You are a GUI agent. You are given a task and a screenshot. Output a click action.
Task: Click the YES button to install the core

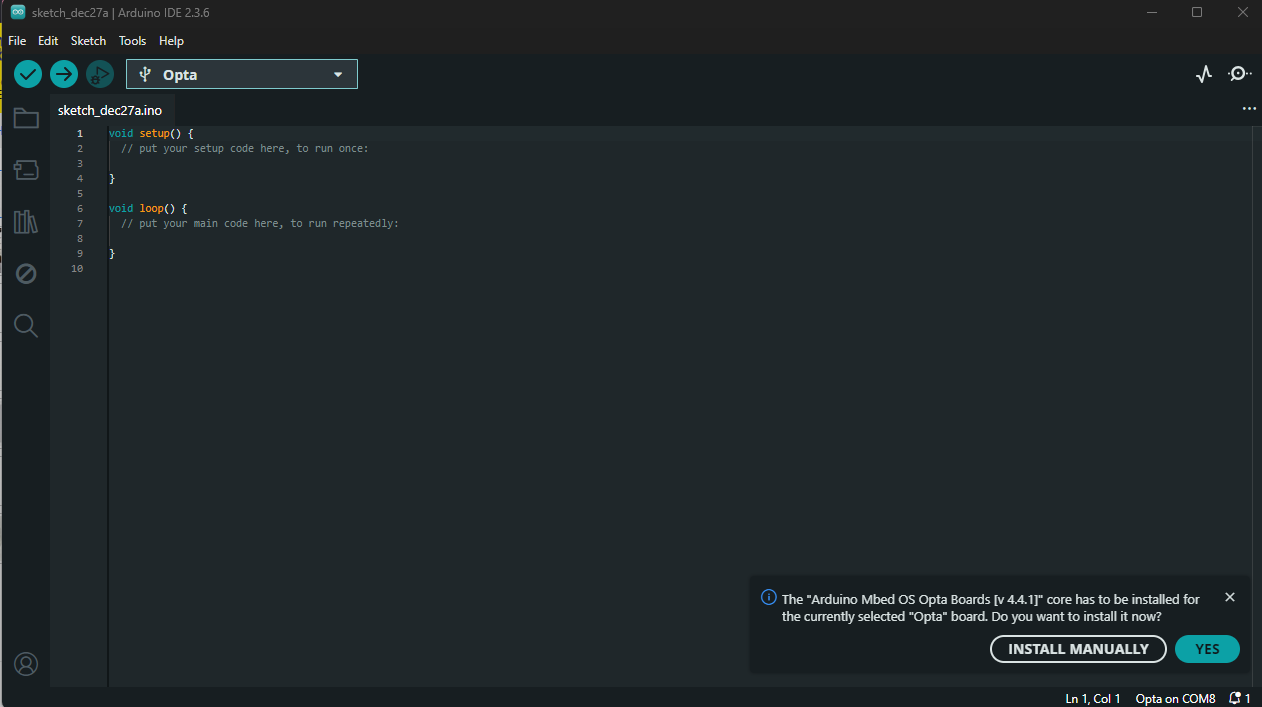[1207, 649]
